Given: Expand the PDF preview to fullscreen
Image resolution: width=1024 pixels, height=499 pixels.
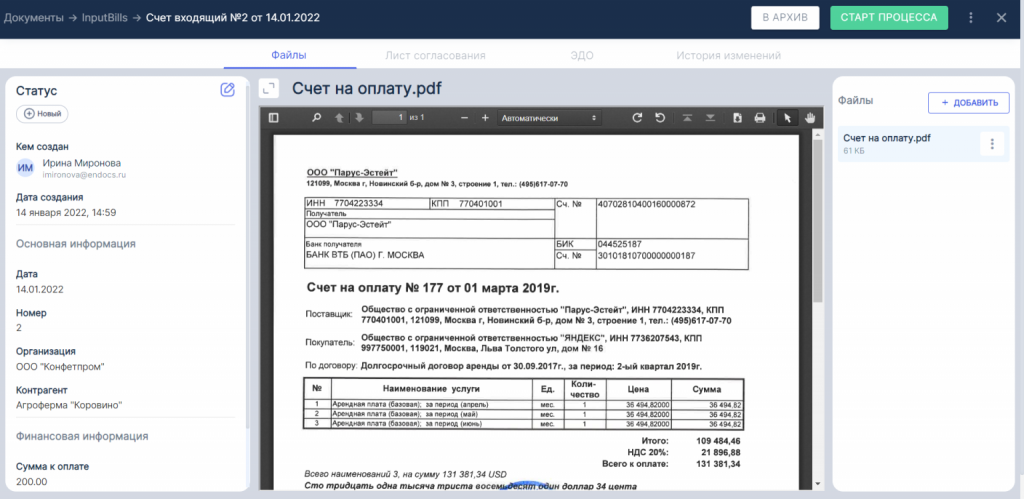Looking at the screenshot, I should 268,88.
